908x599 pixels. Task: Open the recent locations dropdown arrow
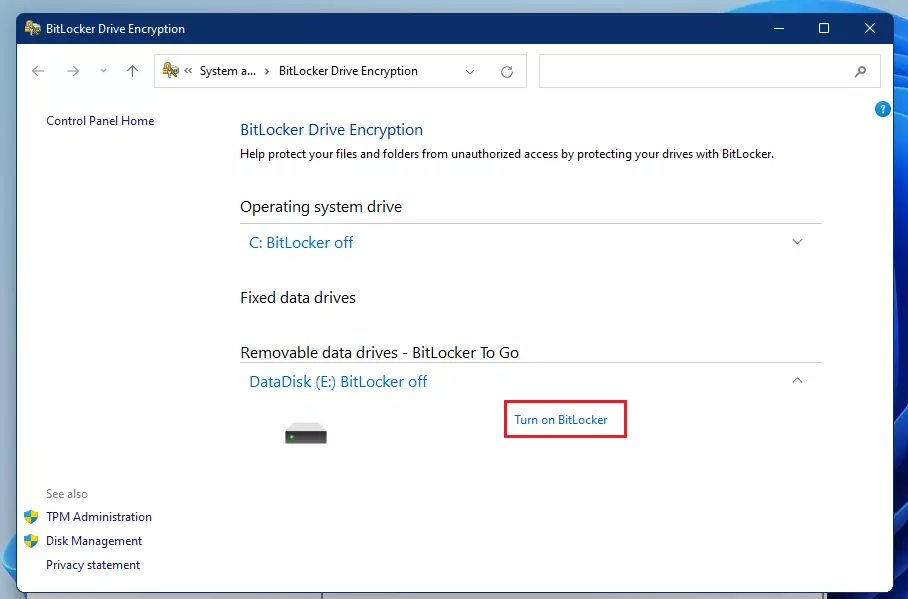(x=103, y=71)
